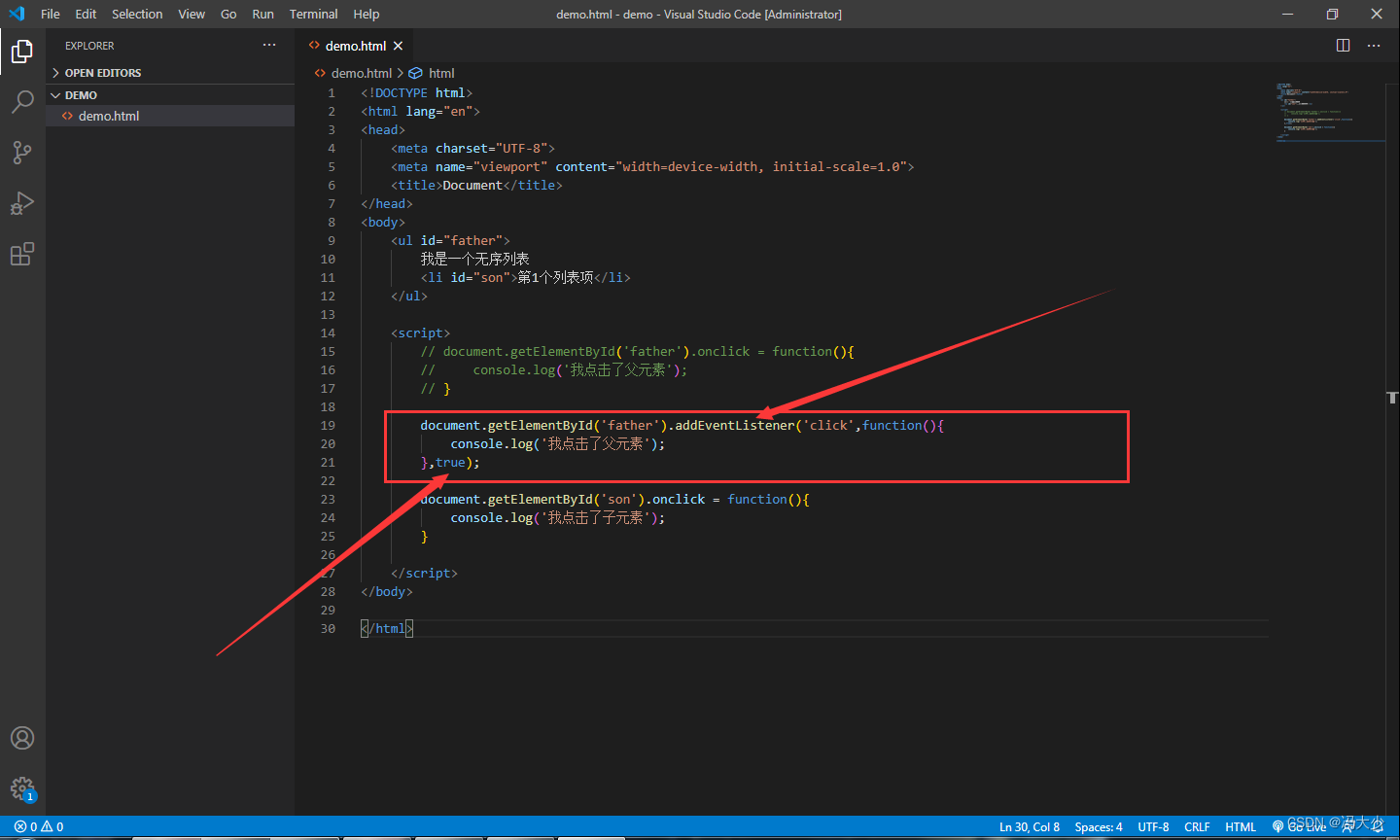Click HTML language mode selector
1400x840 pixels.
[x=1241, y=827]
